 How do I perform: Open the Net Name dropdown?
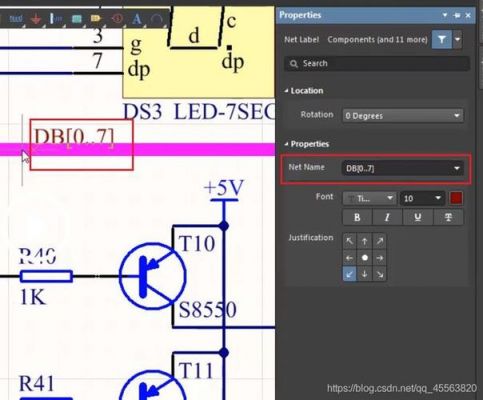click(x=403, y=168)
